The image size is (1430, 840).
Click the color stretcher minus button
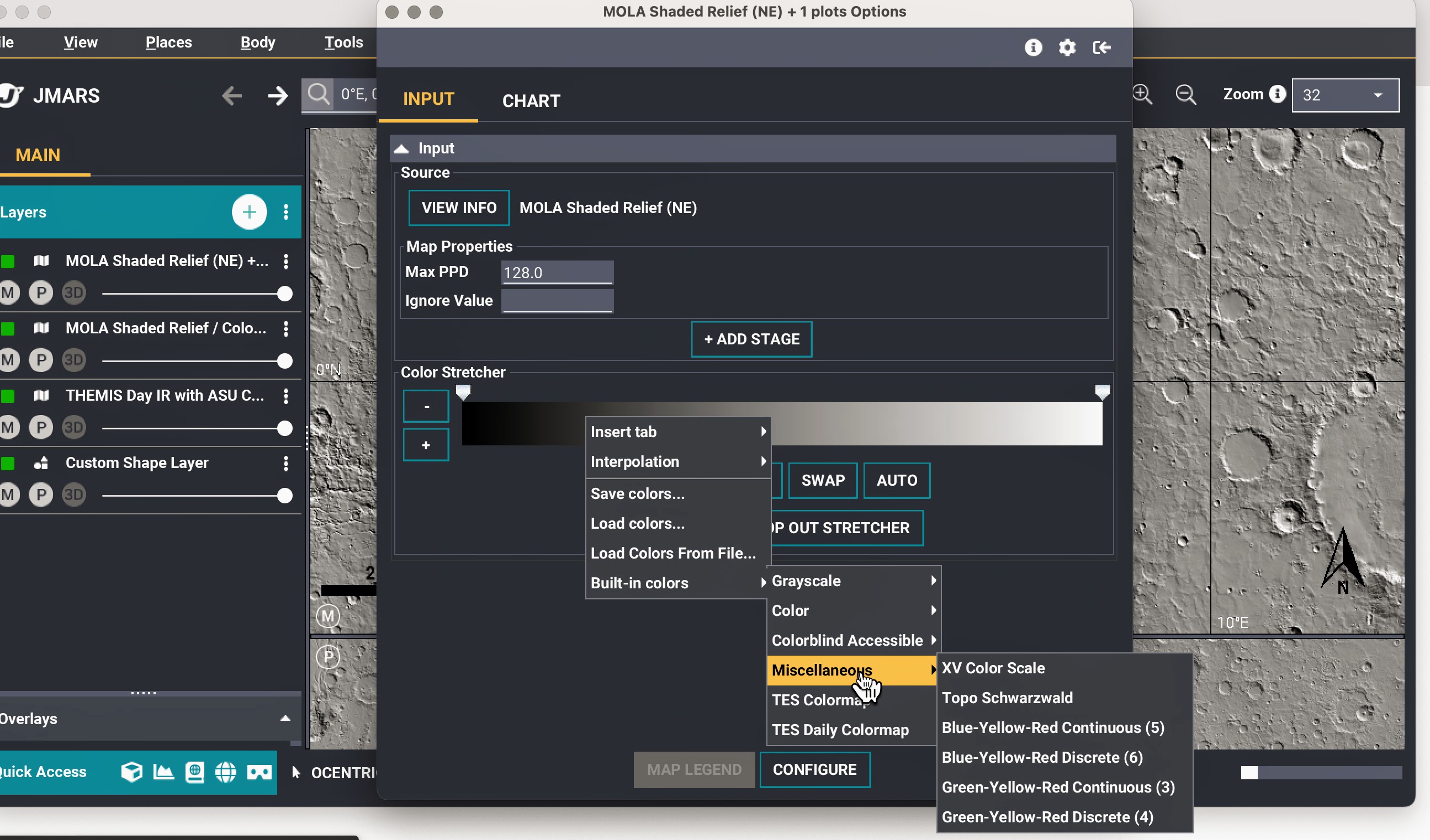click(426, 406)
